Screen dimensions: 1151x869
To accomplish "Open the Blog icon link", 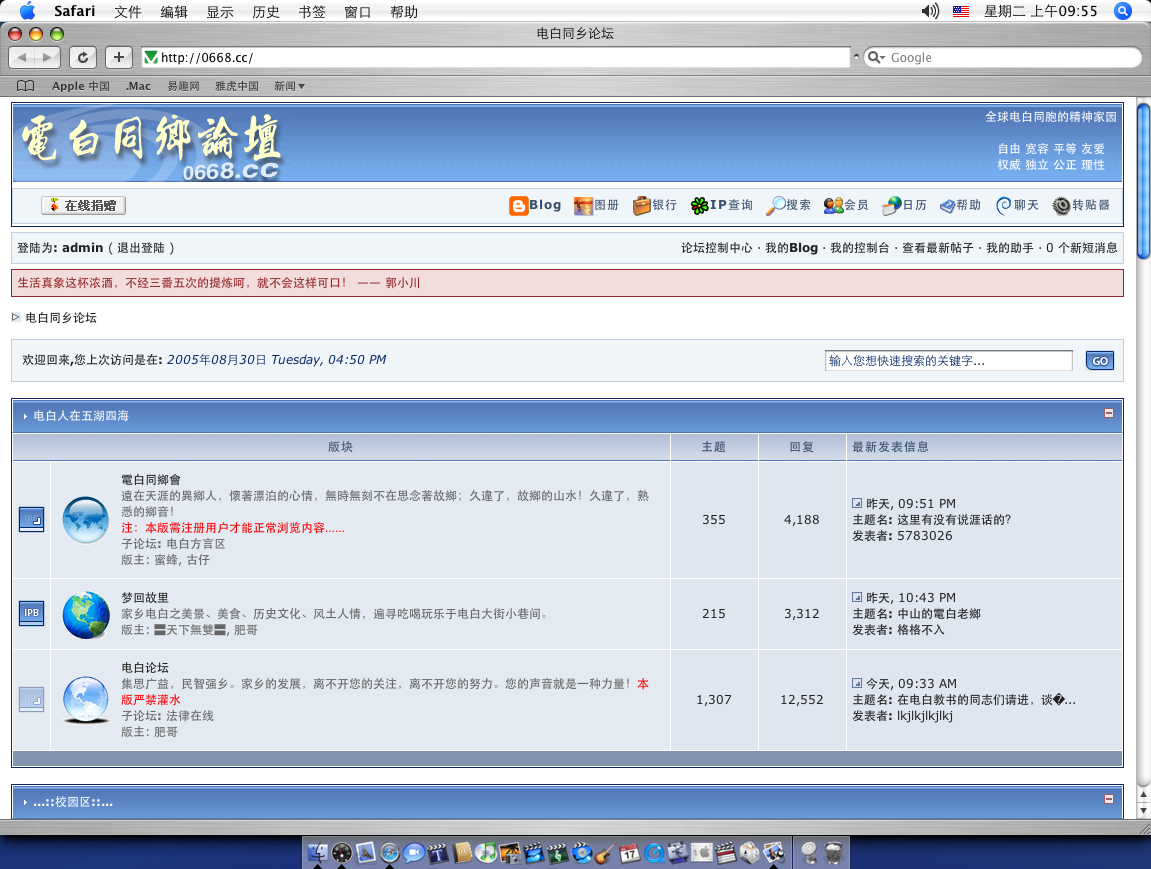I will click(x=519, y=206).
